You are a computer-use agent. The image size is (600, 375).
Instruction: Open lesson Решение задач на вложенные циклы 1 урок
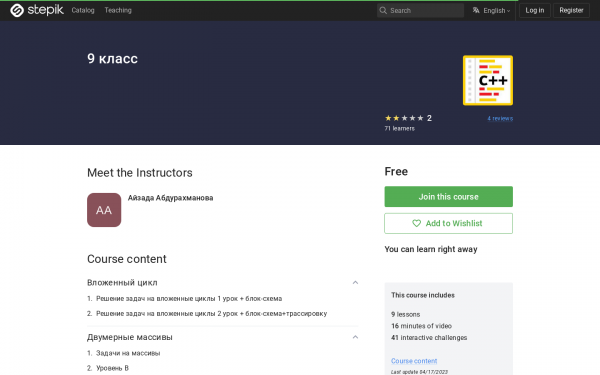click(189, 298)
